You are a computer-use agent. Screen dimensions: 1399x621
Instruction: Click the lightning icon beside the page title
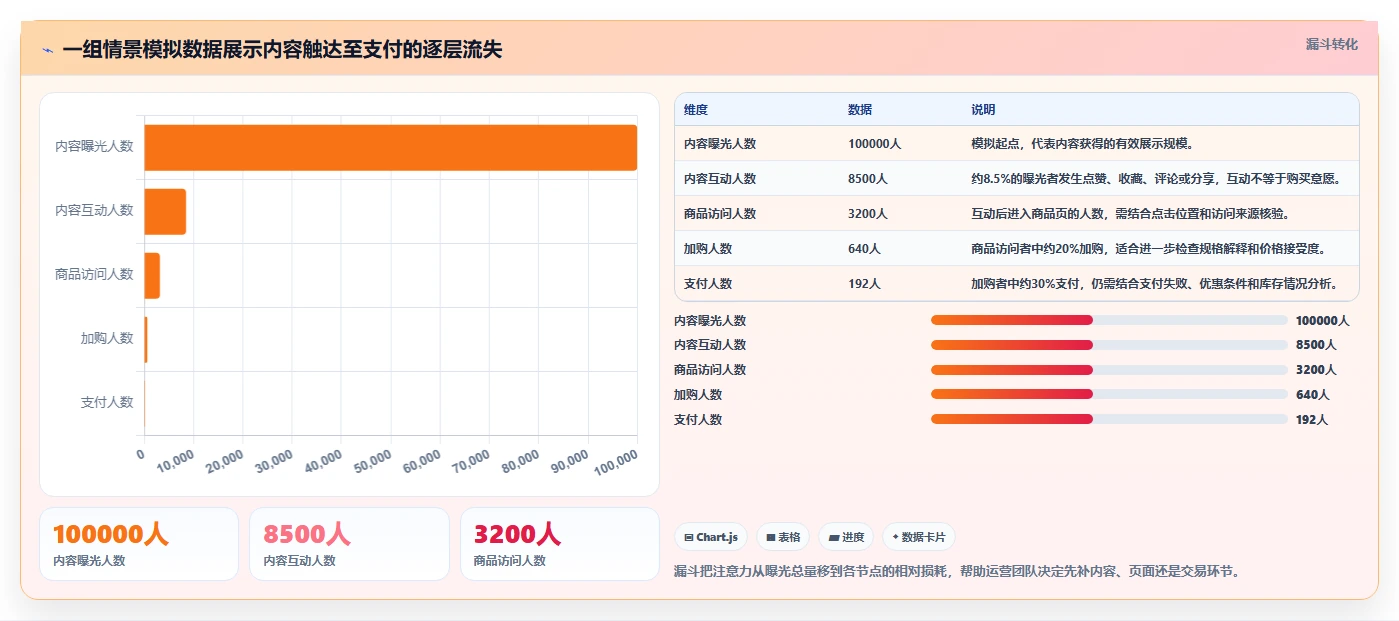point(48,50)
